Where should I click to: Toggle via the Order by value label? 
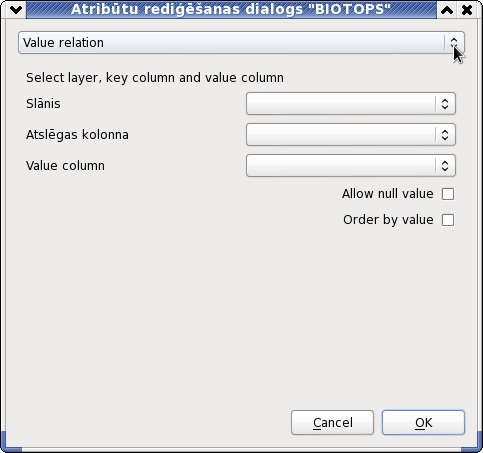pyautogui.click(x=388, y=220)
